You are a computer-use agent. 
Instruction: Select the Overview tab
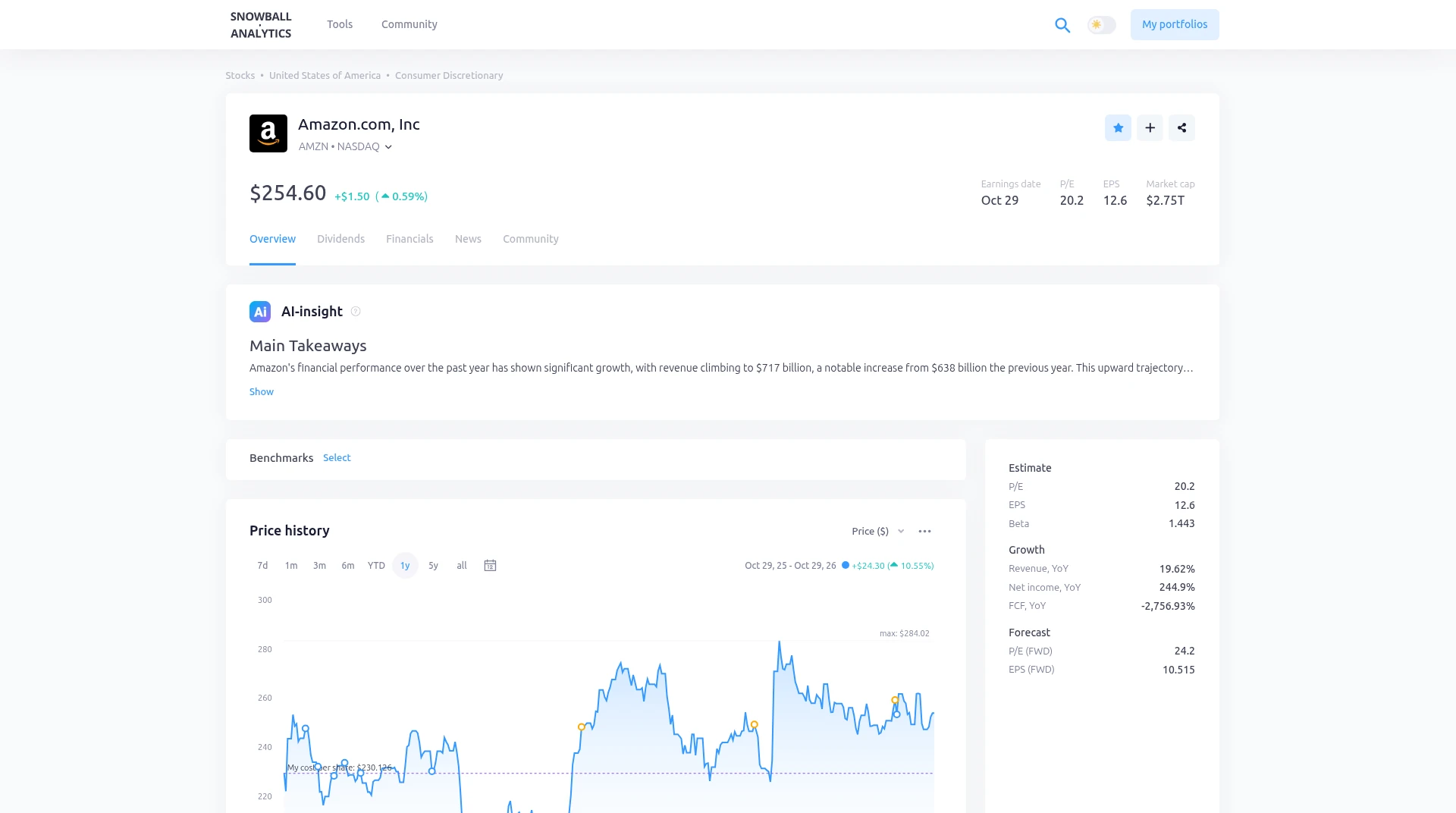click(x=272, y=239)
